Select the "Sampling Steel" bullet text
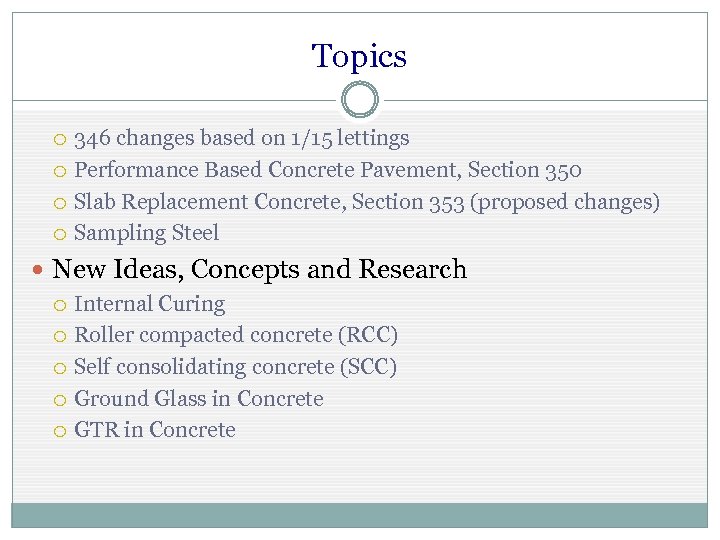720x540 pixels. (146, 233)
